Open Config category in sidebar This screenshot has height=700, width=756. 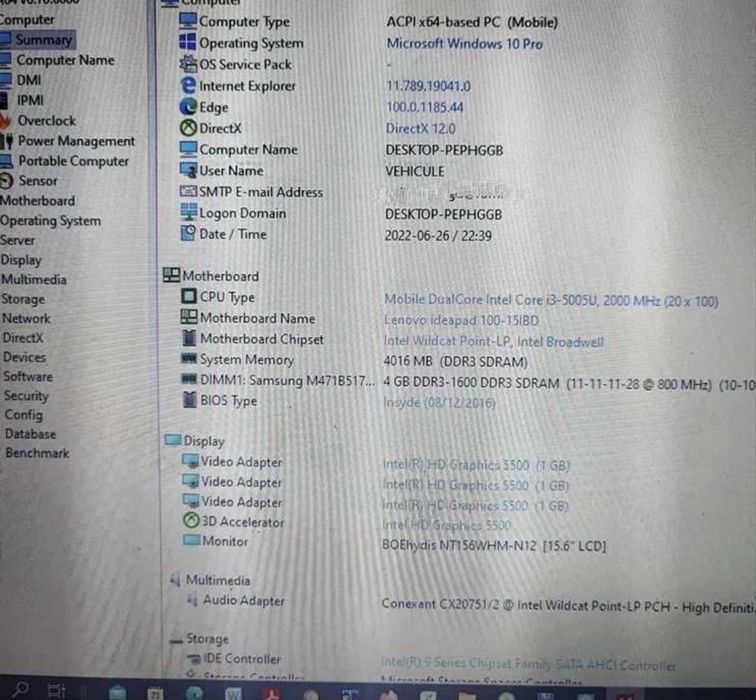tap(24, 415)
